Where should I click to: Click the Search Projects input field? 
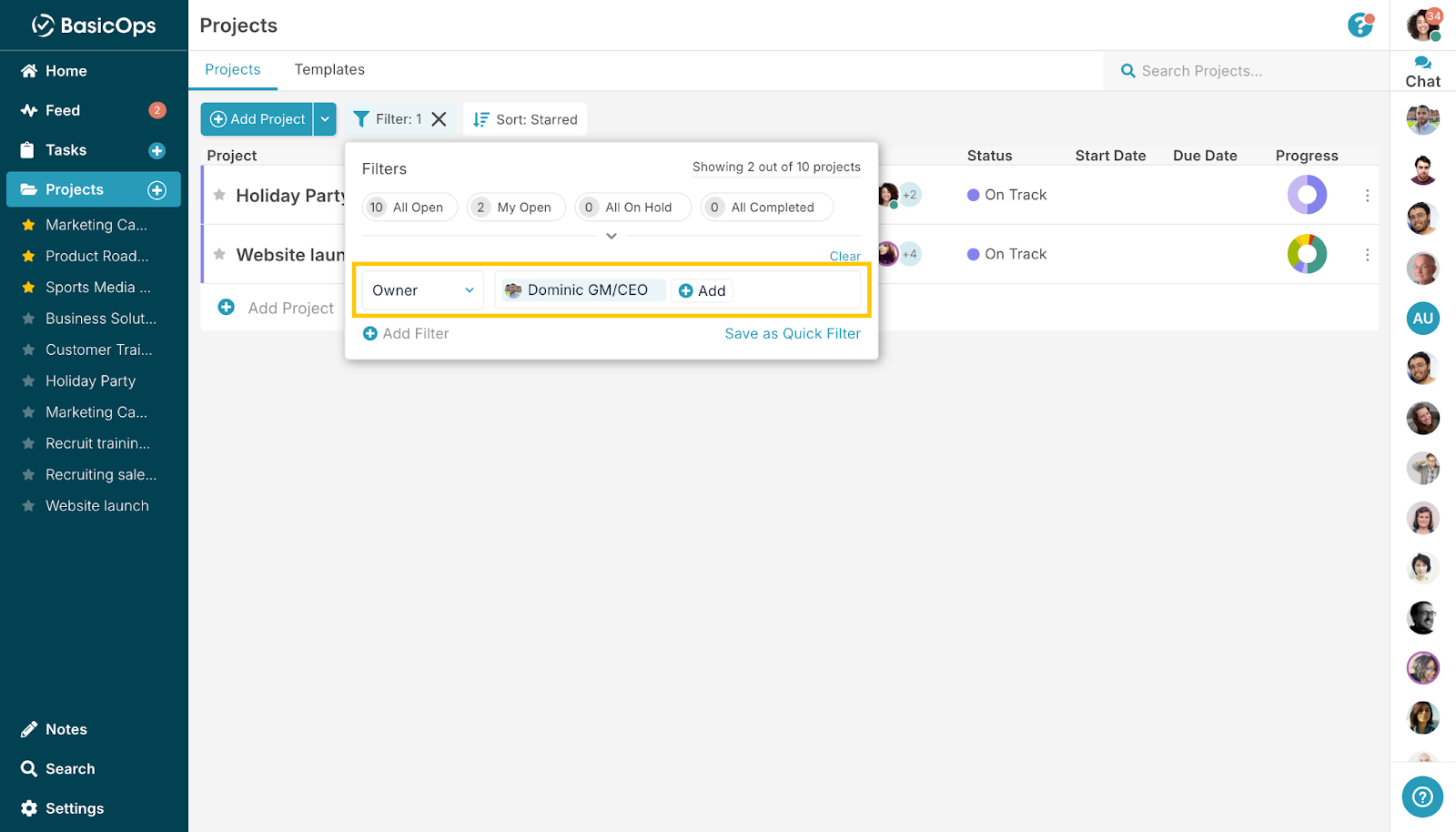pyautogui.click(x=1247, y=71)
